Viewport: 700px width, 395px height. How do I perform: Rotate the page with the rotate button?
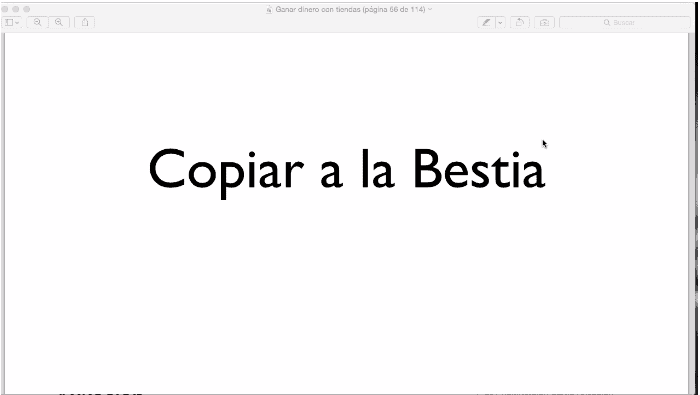pyautogui.click(x=520, y=22)
